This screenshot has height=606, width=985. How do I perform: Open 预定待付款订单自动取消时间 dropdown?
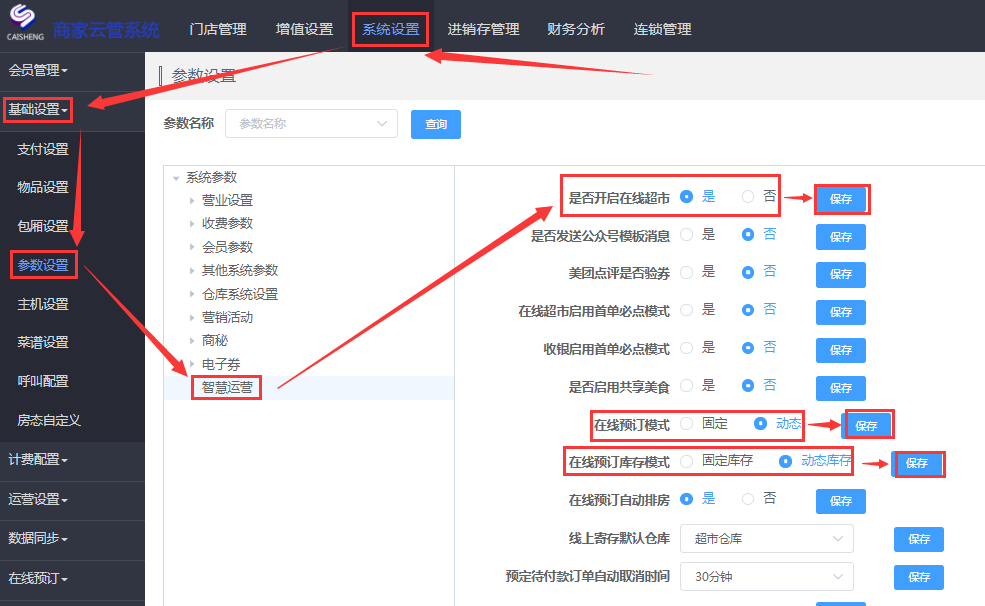click(x=766, y=576)
